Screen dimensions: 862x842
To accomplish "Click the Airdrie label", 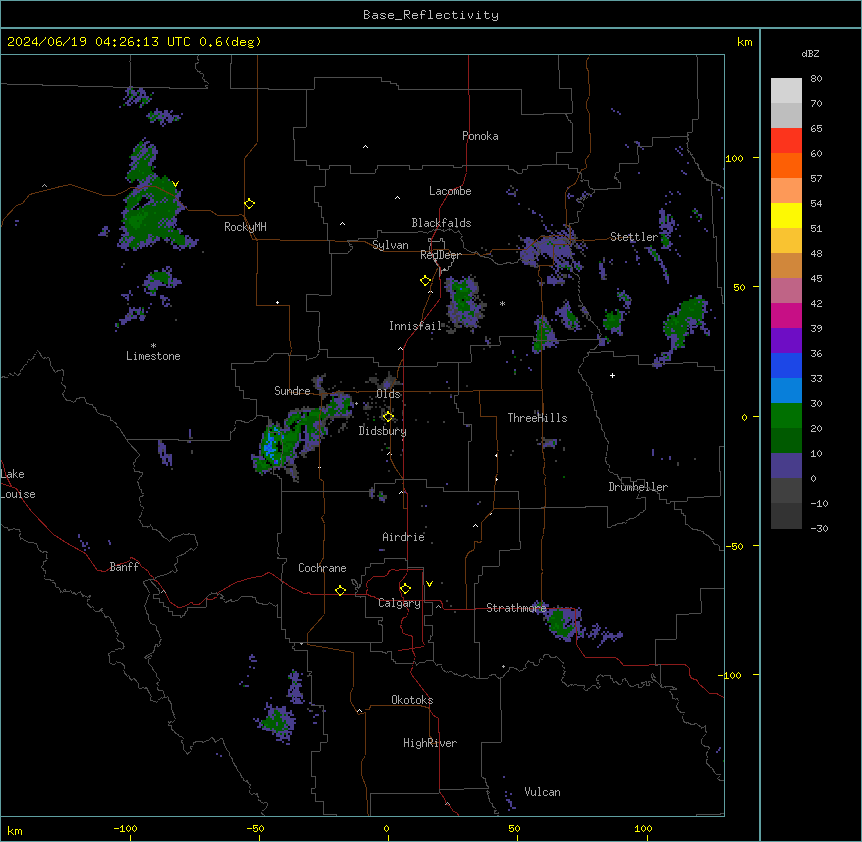I will 404,537.
